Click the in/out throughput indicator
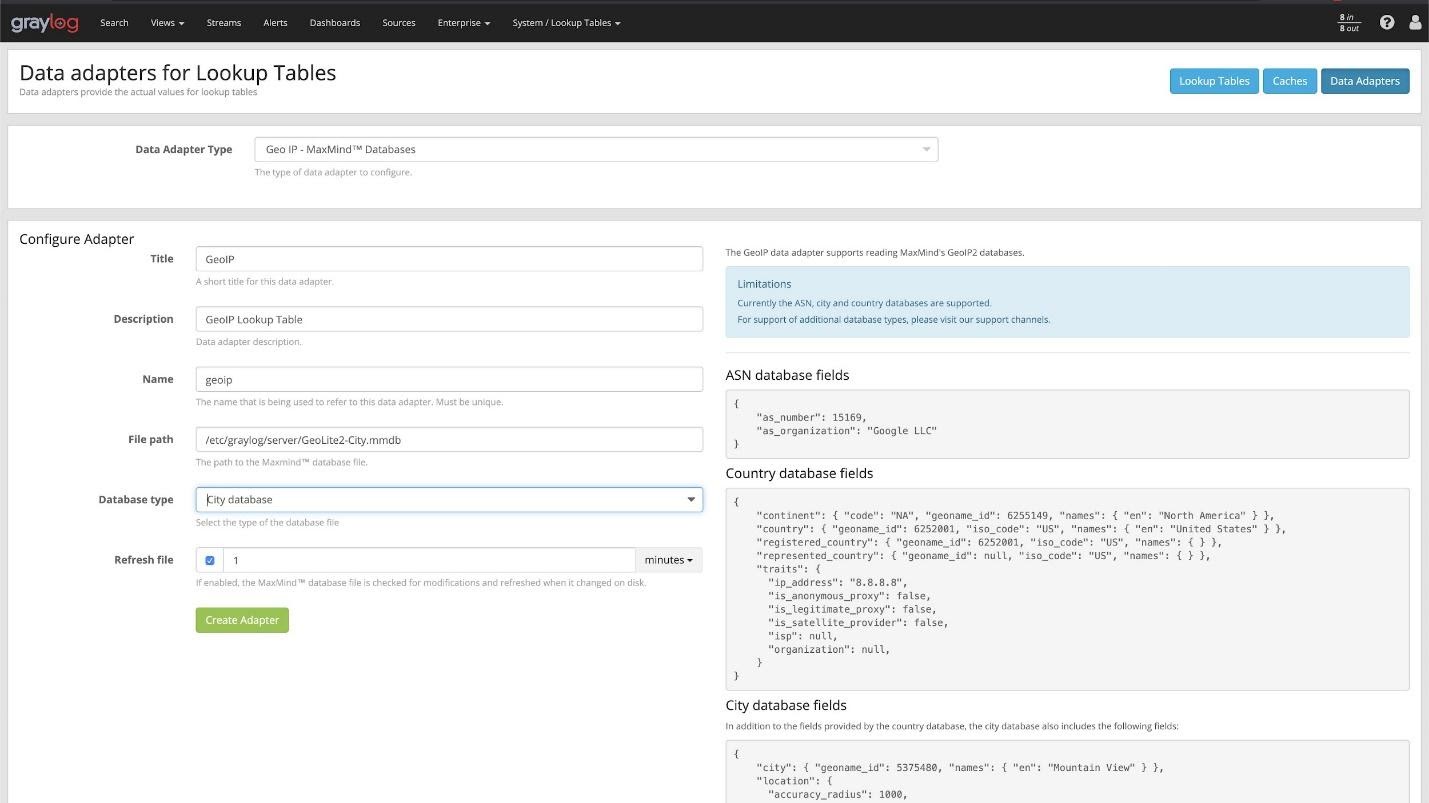This screenshot has width=1429, height=803. 1349,22
